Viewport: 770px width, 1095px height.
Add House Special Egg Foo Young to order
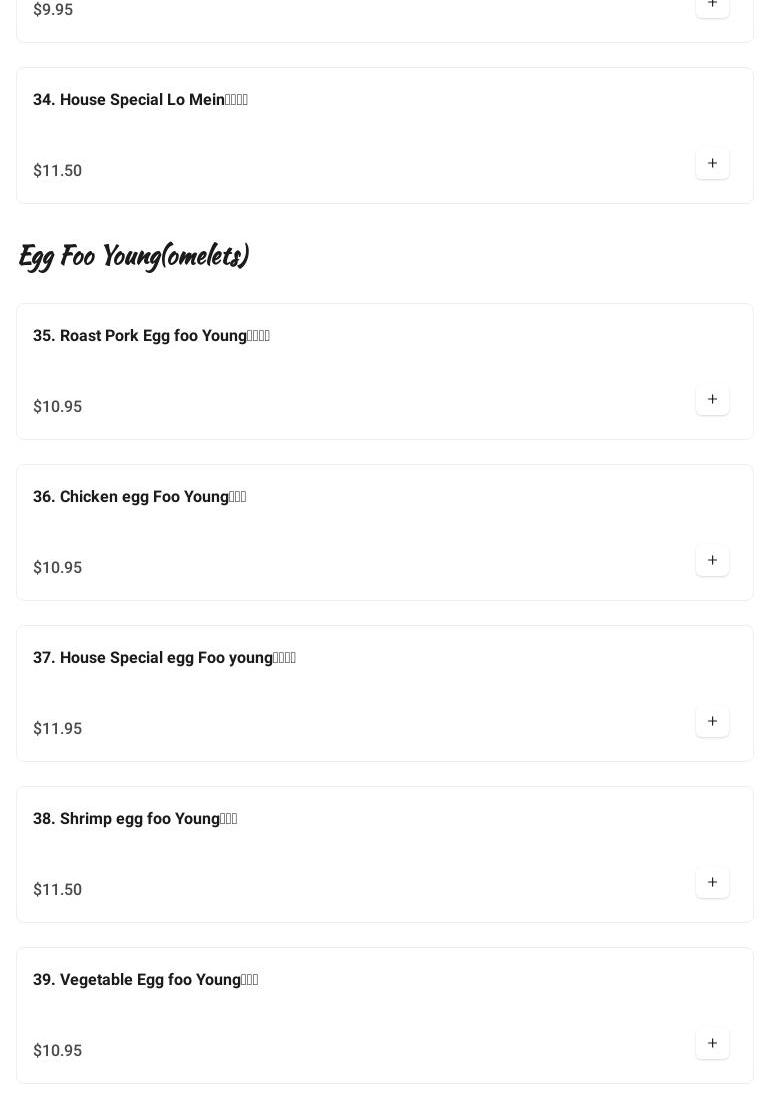(x=712, y=722)
